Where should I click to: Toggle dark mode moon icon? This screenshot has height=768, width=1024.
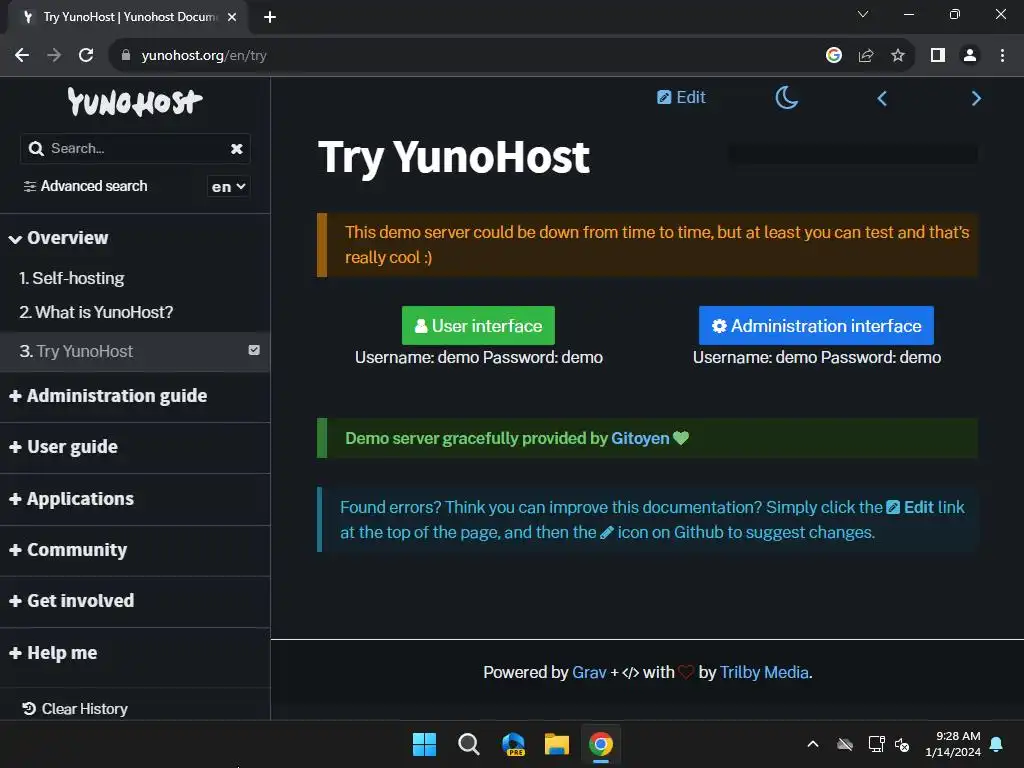786,98
